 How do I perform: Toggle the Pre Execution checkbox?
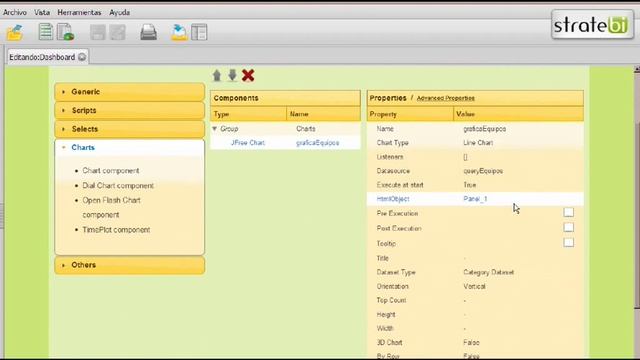[x=568, y=212]
